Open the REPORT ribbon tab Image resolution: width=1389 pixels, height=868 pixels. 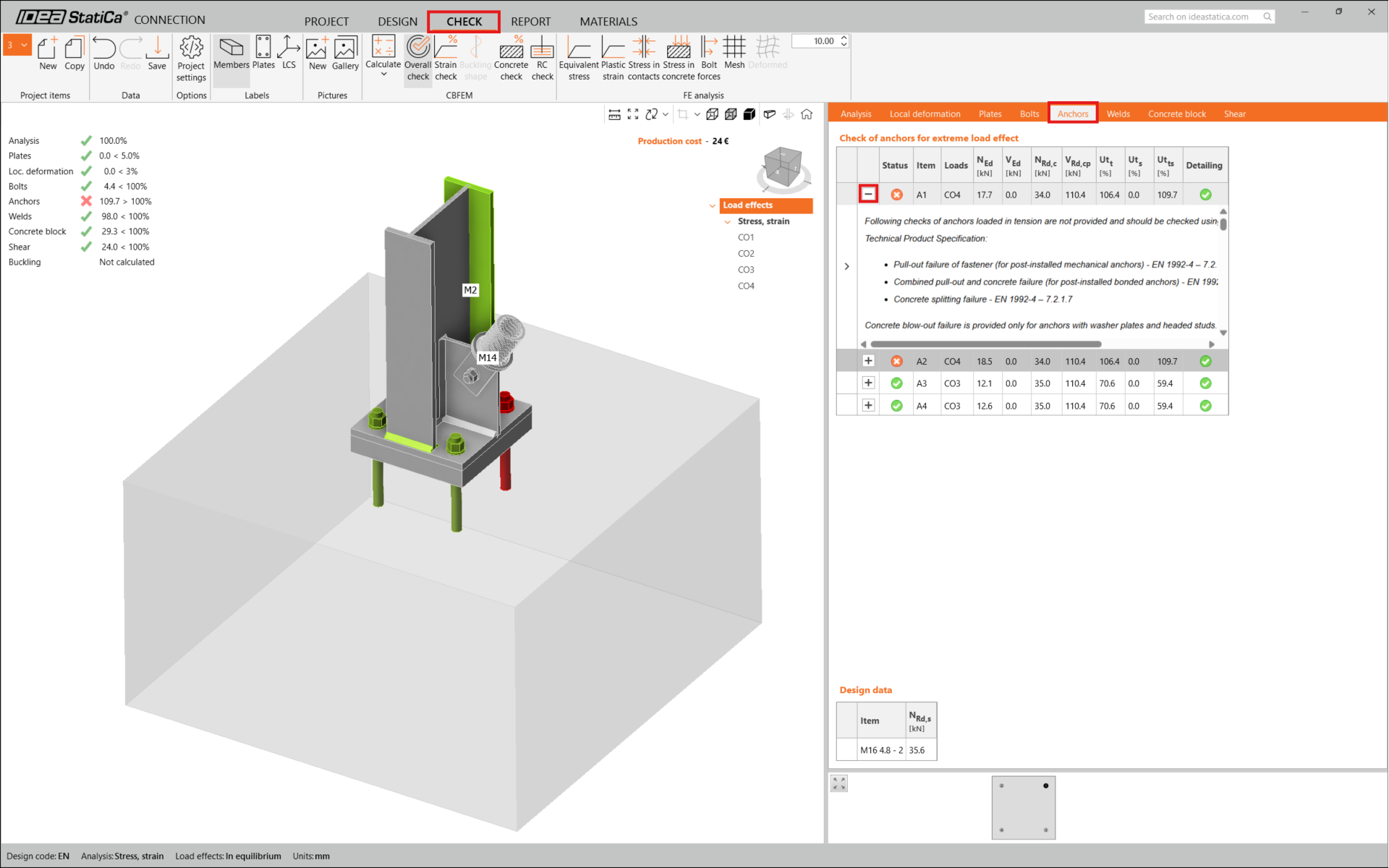pos(530,22)
